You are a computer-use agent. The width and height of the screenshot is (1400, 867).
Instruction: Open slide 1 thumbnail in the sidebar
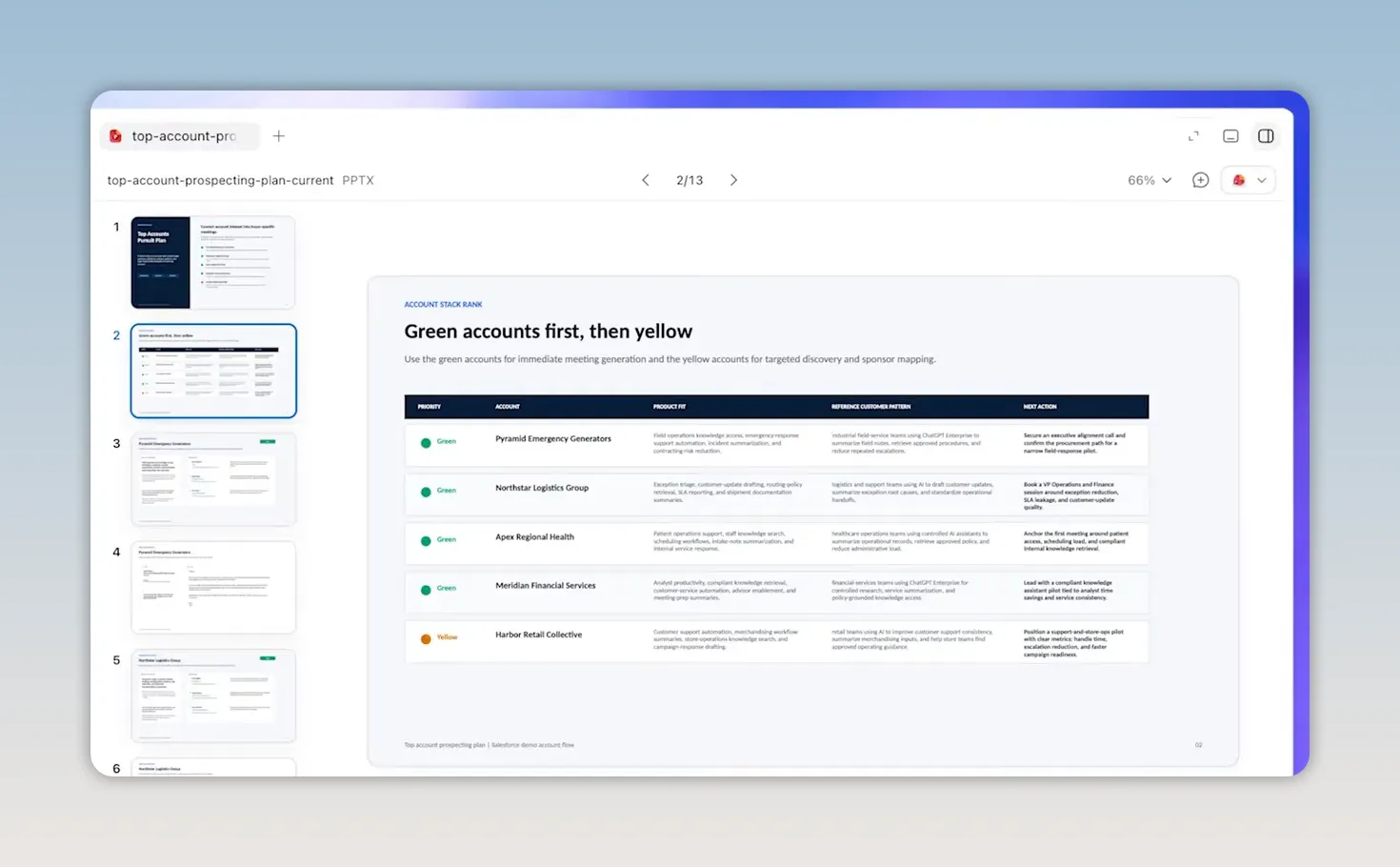pos(213,262)
